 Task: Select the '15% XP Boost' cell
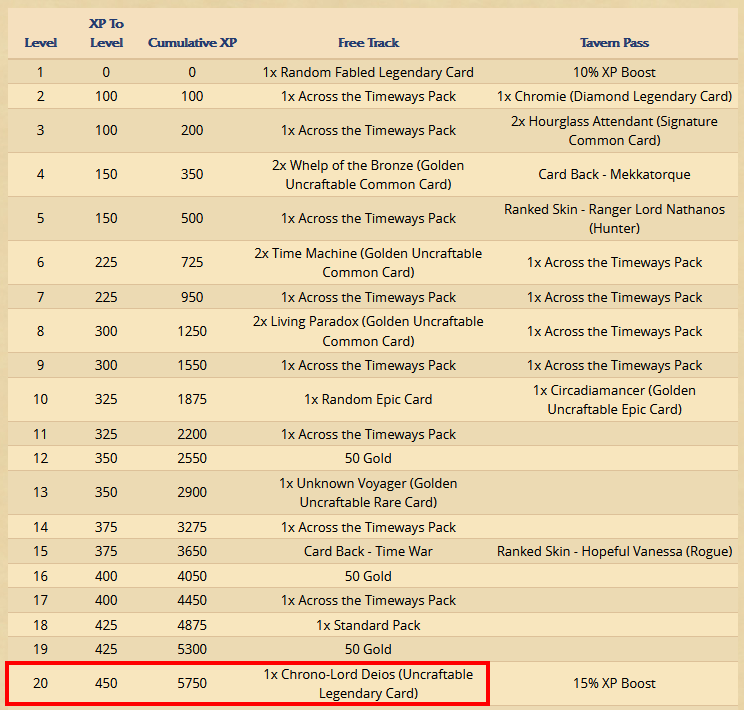[614, 683]
